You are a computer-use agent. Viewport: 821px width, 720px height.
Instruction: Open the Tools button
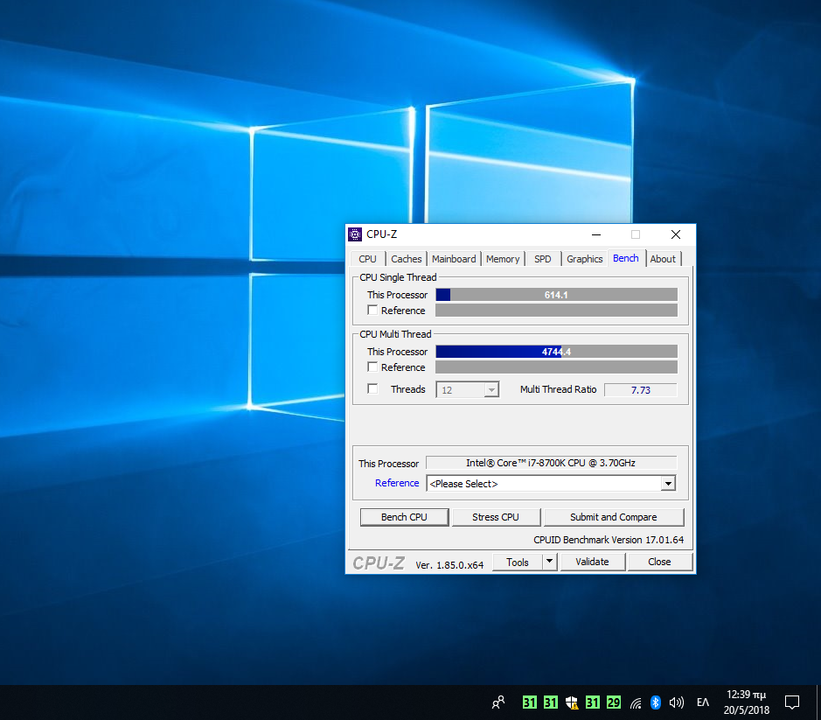tap(517, 562)
